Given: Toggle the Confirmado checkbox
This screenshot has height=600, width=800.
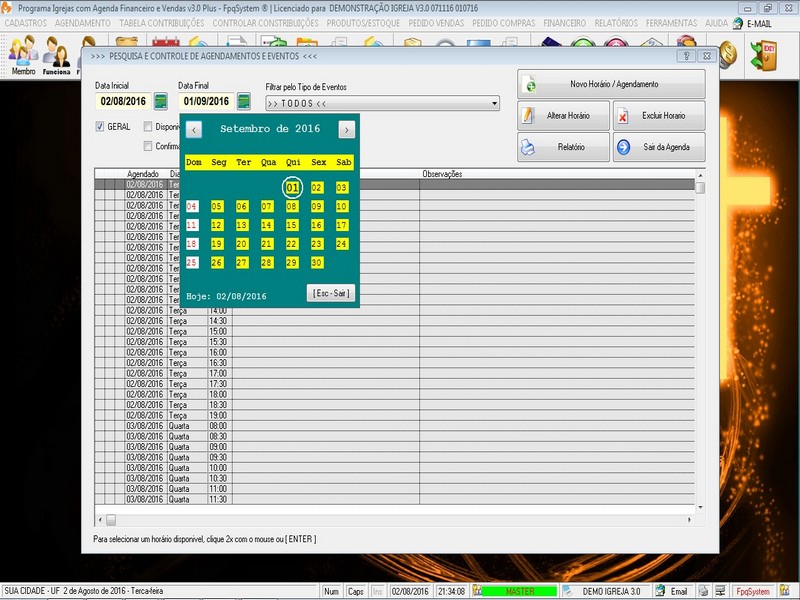Looking at the screenshot, I should click(x=147, y=146).
